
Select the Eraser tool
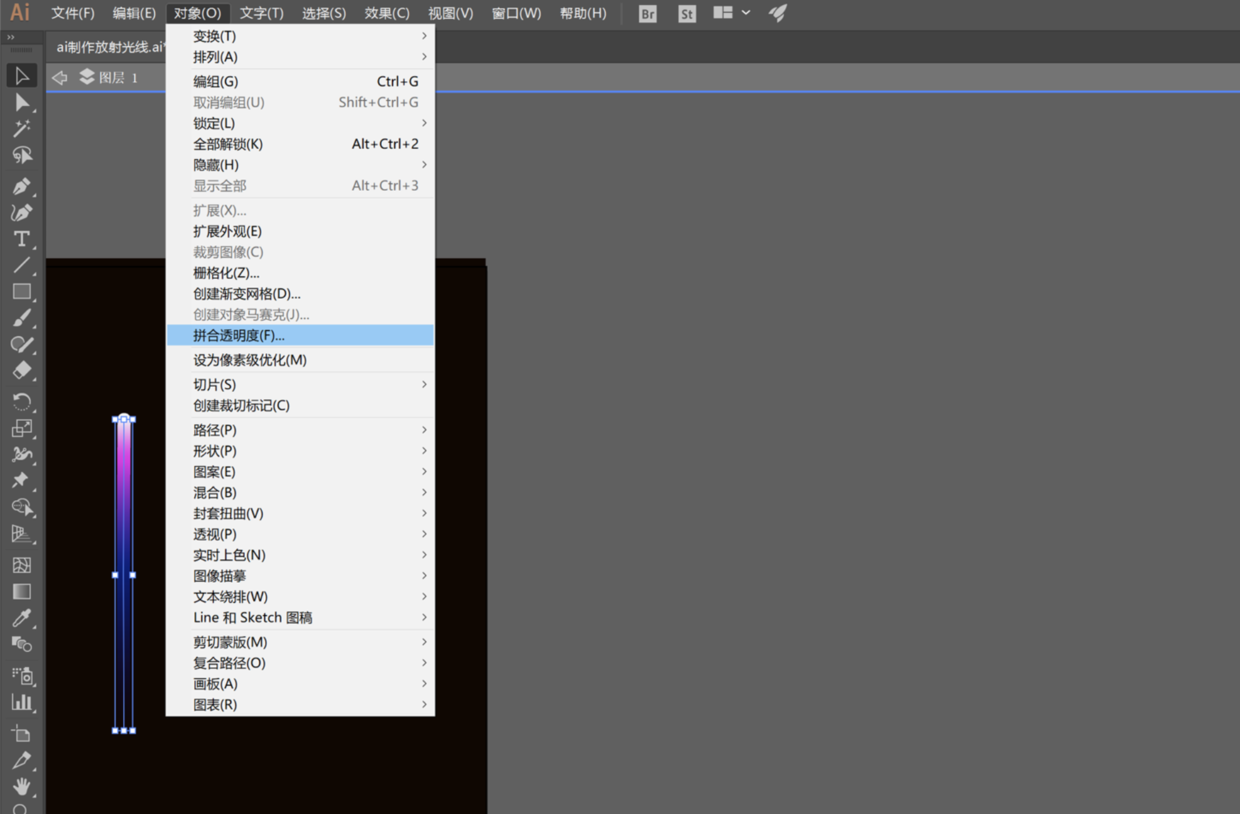click(22, 370)
